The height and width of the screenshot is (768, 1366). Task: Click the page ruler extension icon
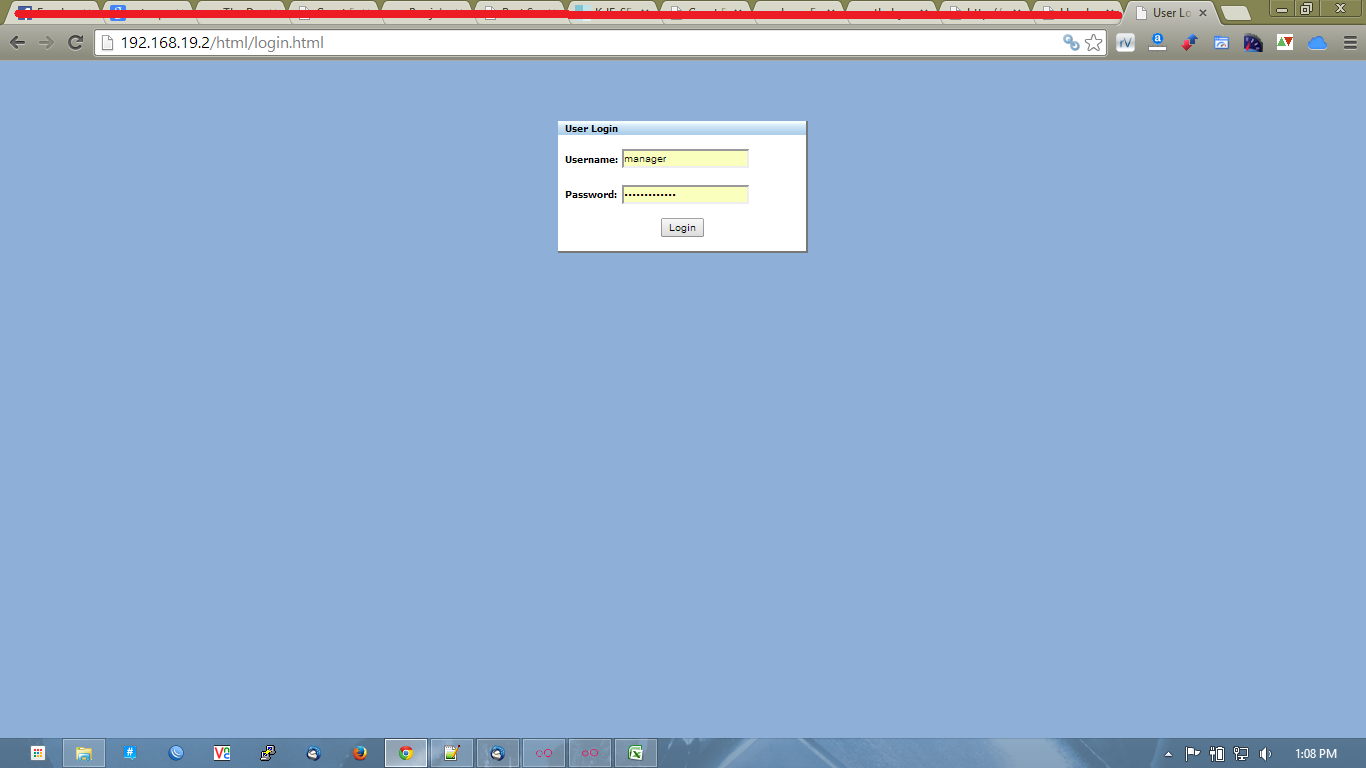point(1157,42)
